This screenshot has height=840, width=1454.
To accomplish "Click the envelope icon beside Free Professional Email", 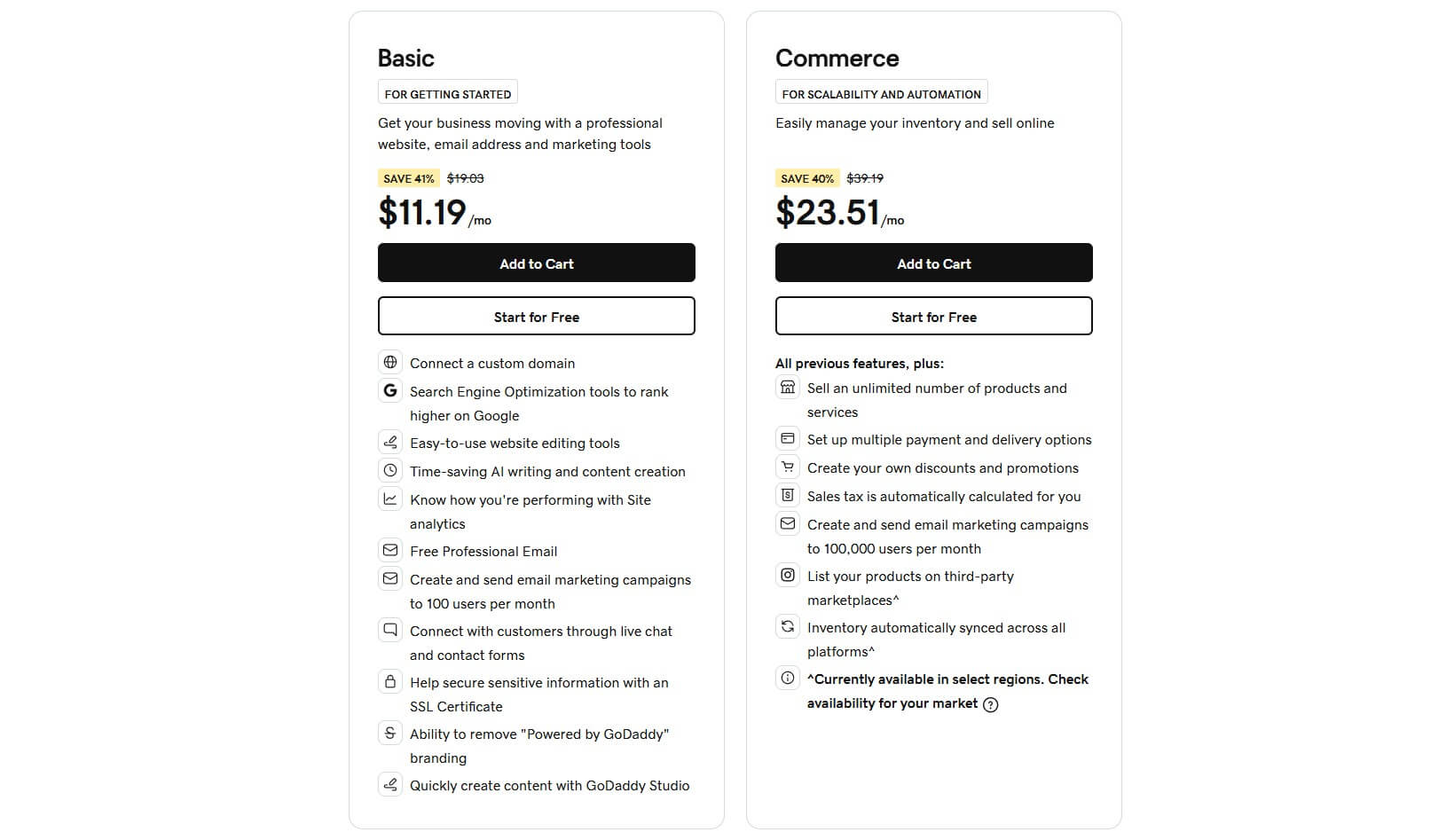I will pos(390,550).
